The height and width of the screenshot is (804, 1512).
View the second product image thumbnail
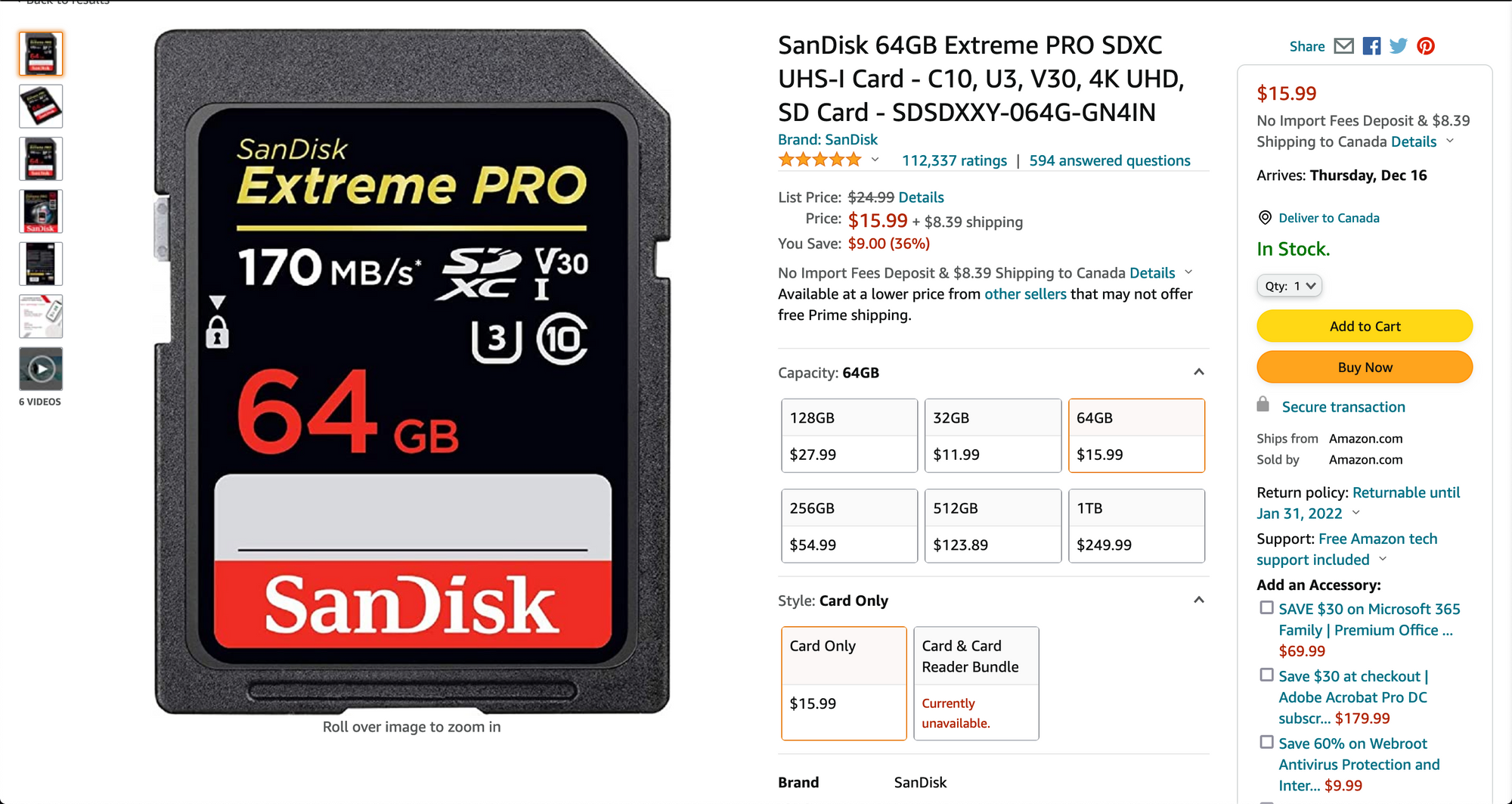[x=41, y=106]
